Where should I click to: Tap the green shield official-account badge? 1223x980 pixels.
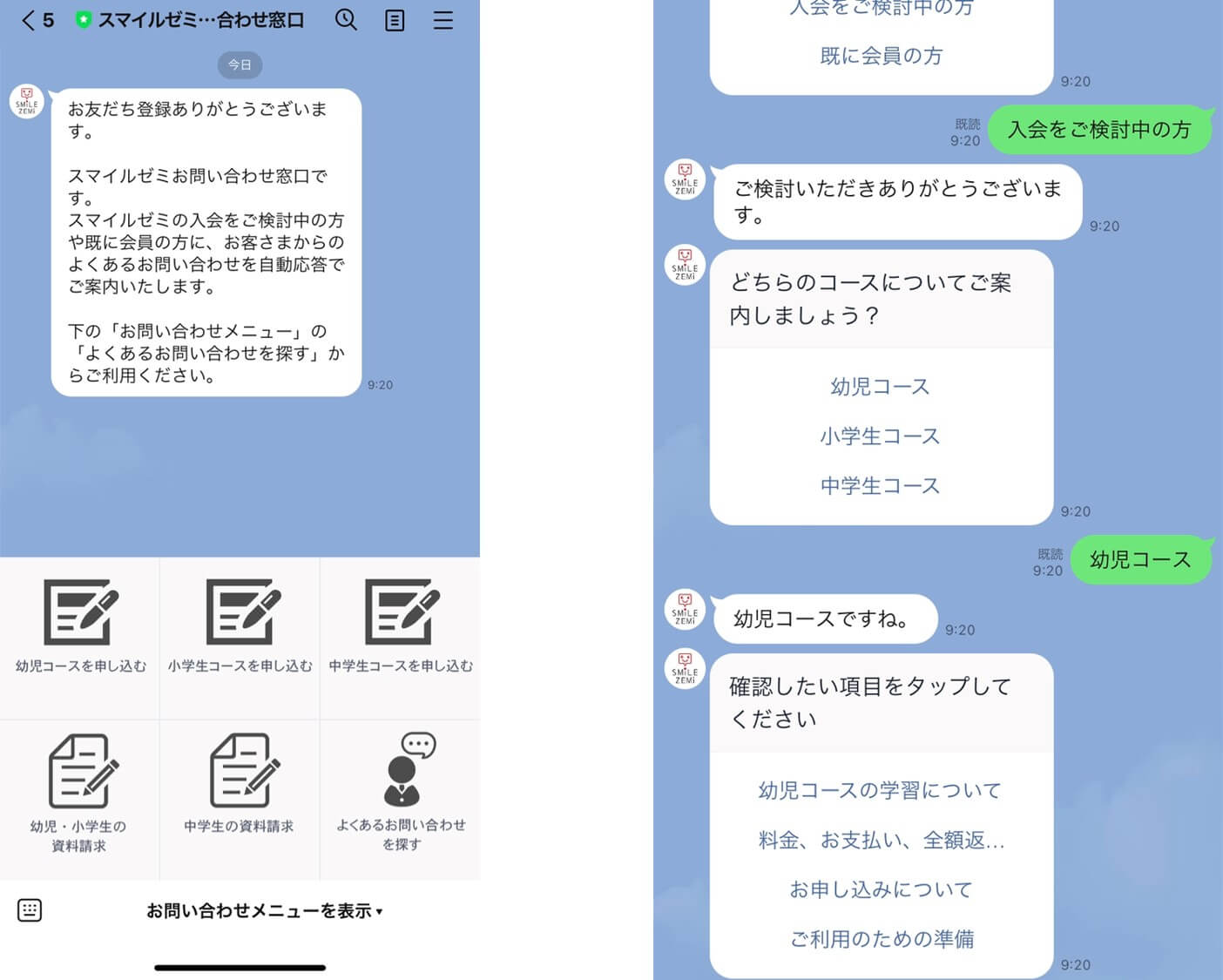click(84, 20)
